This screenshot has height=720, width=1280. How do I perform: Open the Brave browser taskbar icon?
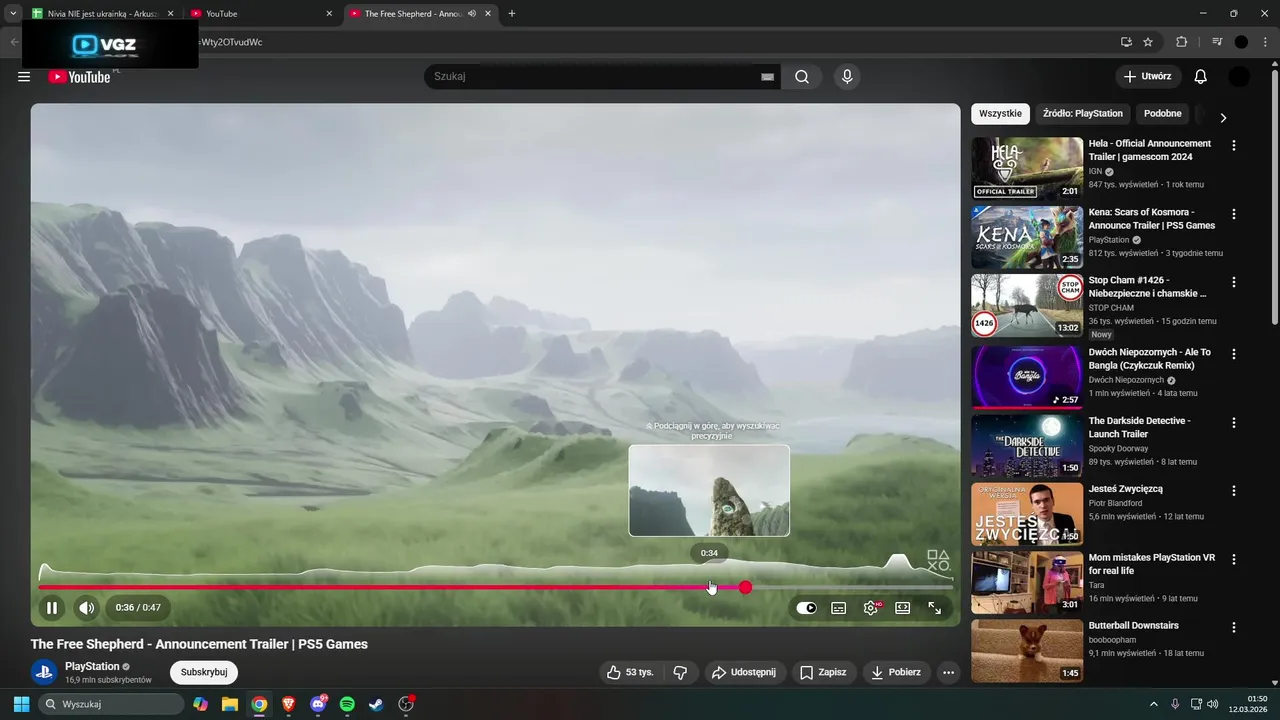[288, 704]
